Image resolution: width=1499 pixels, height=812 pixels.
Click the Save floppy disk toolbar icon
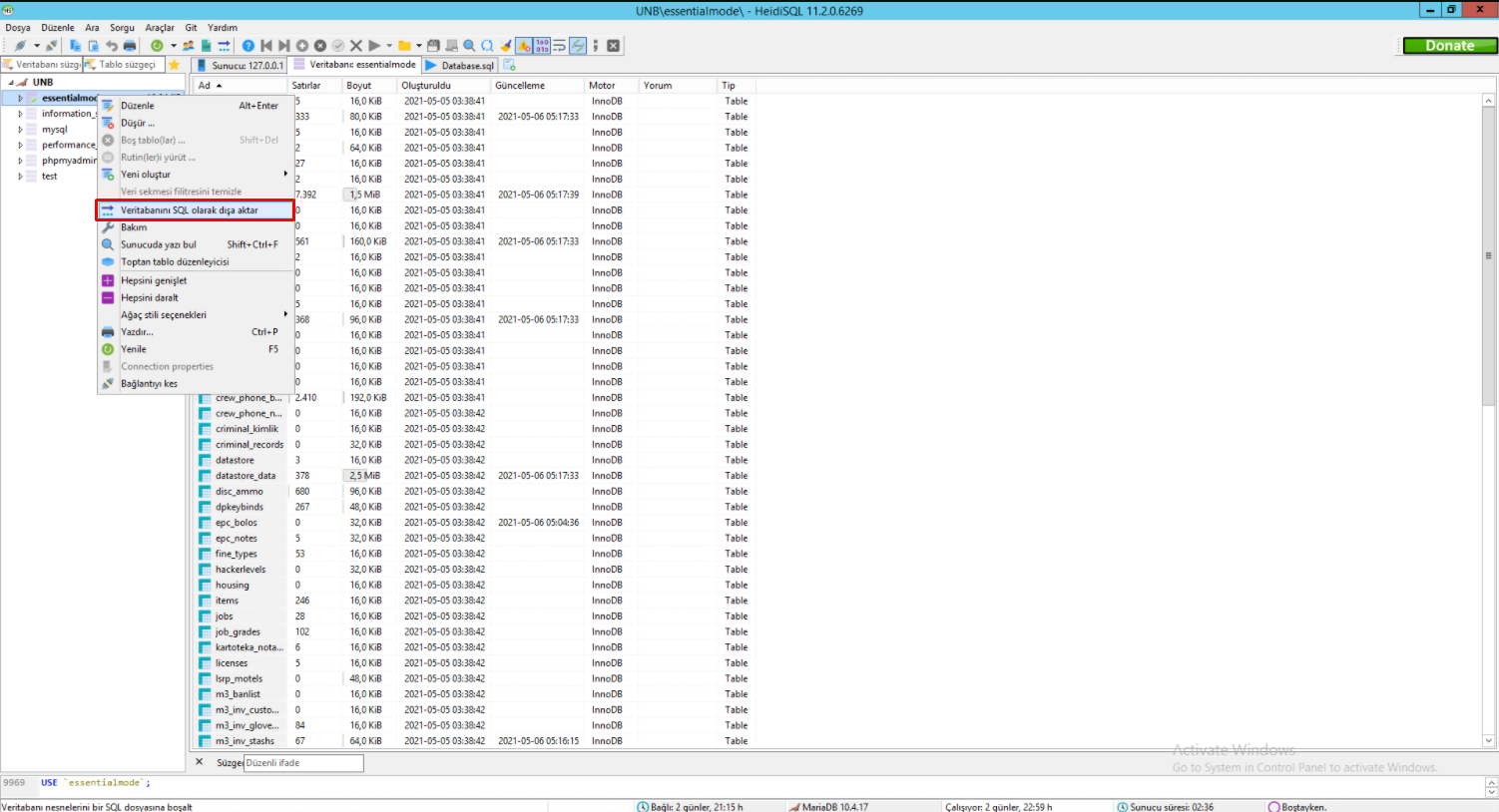coord(433,46)
